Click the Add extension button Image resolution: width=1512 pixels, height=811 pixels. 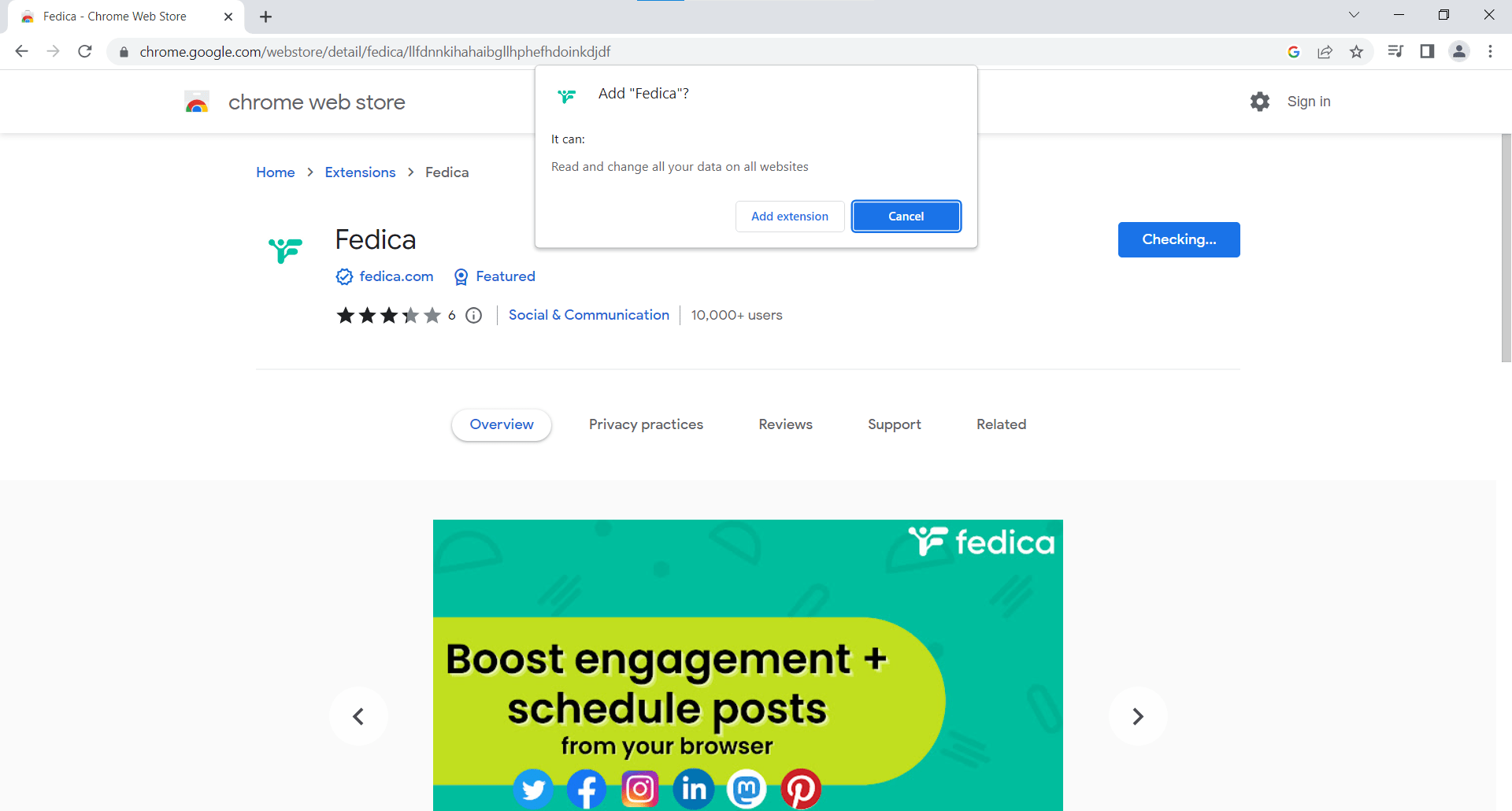[x=789, y=216]
